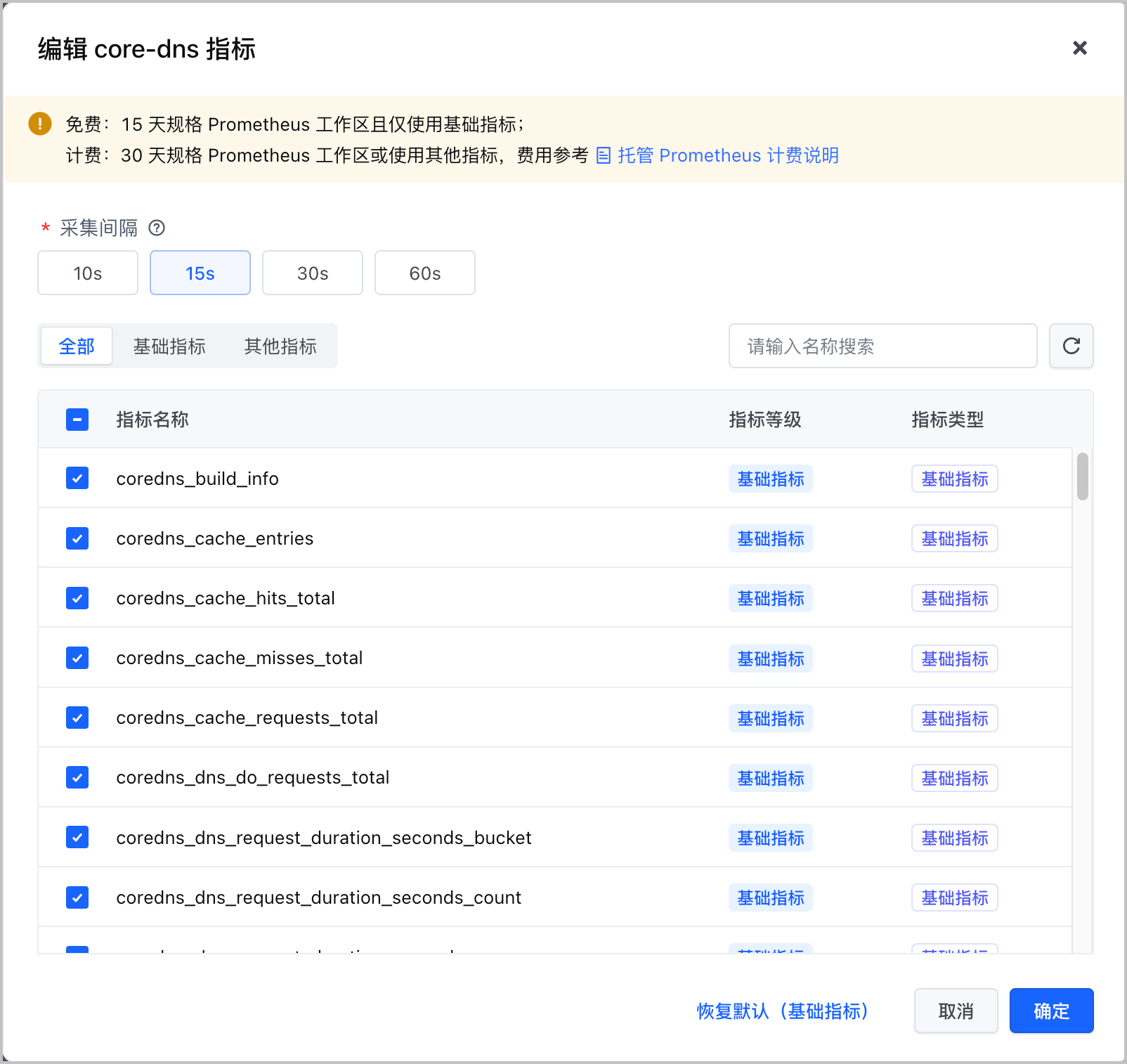
Task: Click 恢复默认（基础指标） to restore defaults
Action: click(783, 1011)
